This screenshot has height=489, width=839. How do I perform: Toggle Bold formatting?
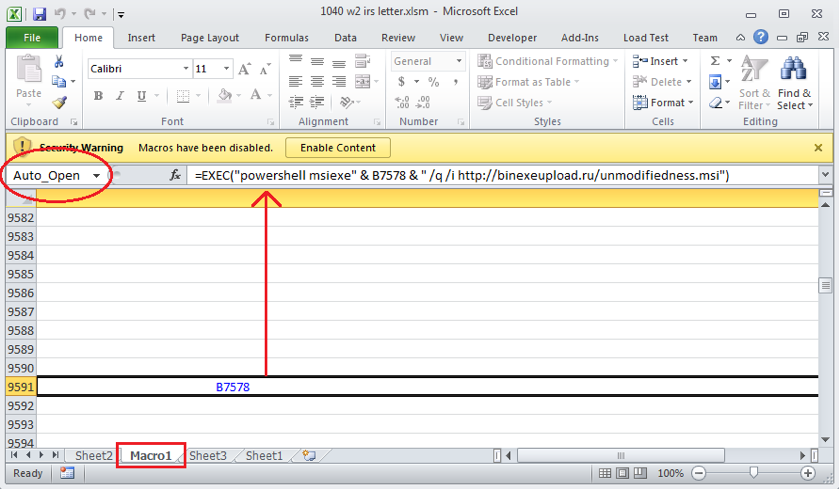[x=98, y=96]
